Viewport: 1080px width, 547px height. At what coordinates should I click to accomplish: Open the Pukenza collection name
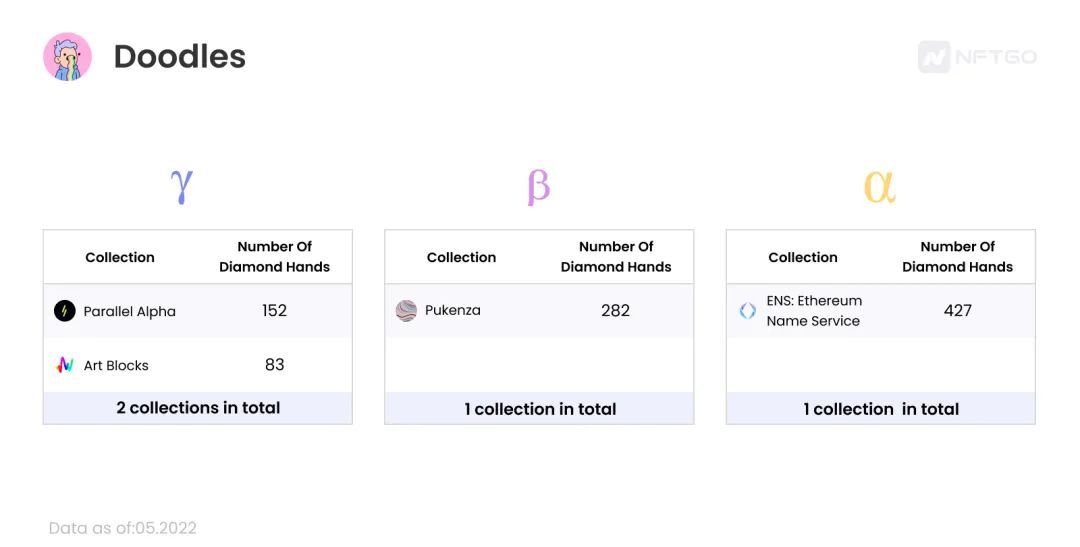(x=453, y=310)
